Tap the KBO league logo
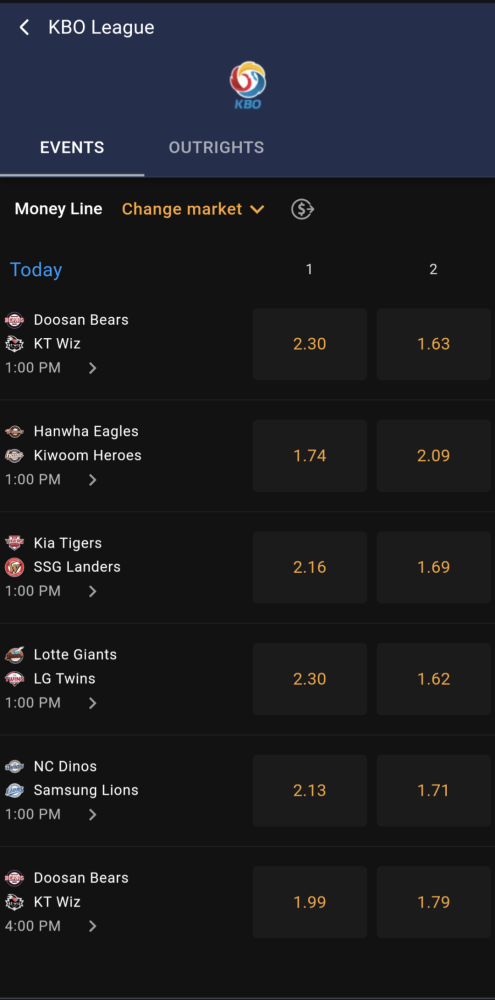 point(248,85)
